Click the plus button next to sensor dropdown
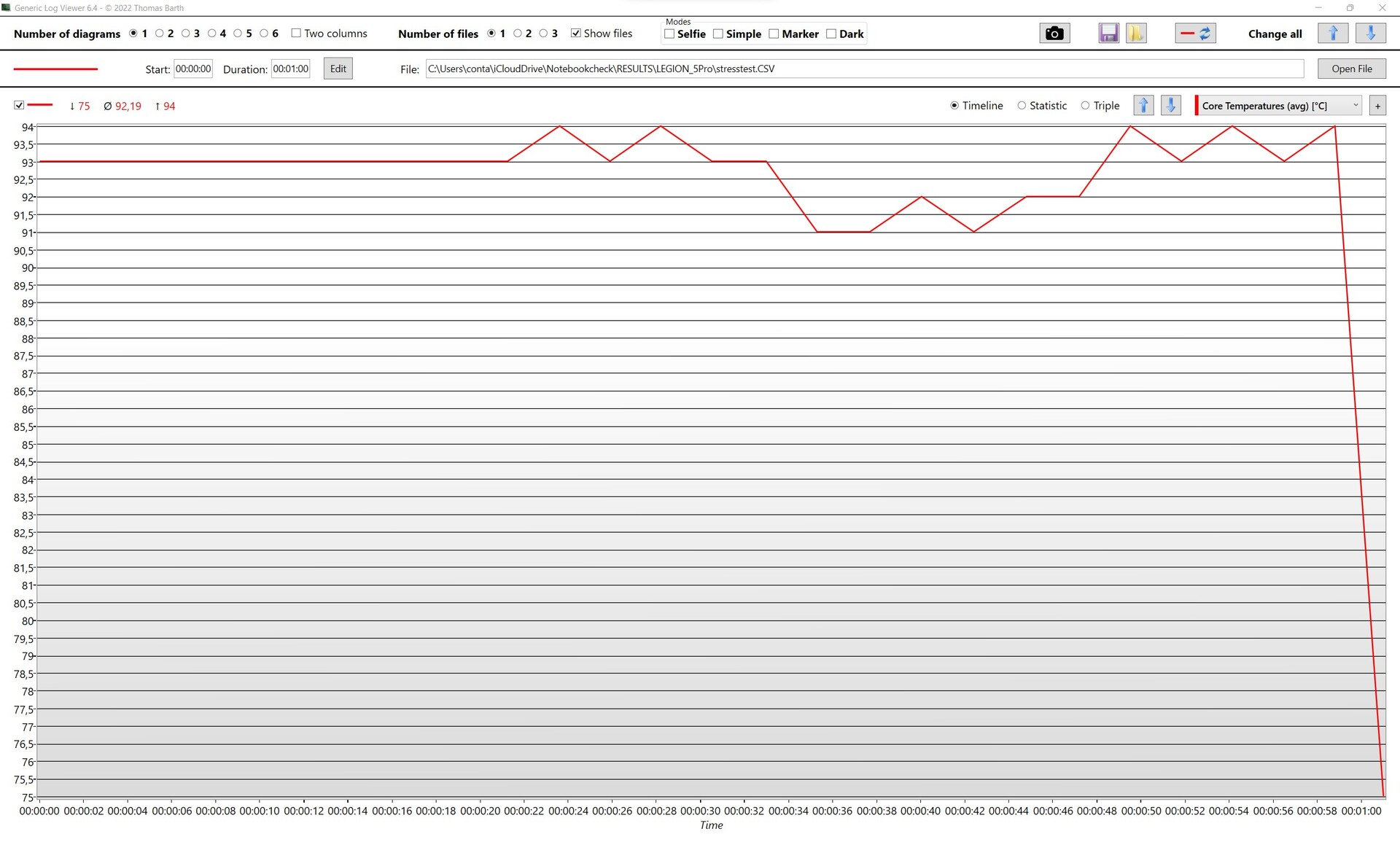This screenshot has height=842, width=1400. point(1377,106)
